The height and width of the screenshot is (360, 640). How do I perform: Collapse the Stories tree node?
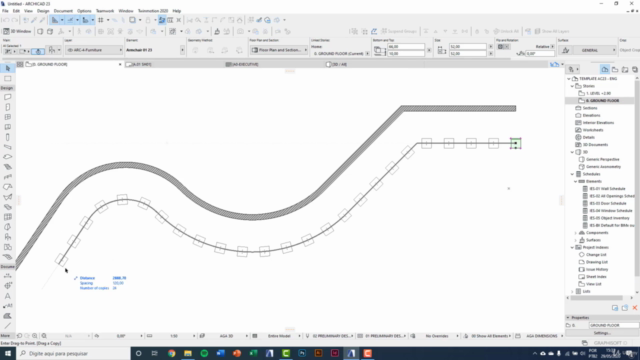572,86
